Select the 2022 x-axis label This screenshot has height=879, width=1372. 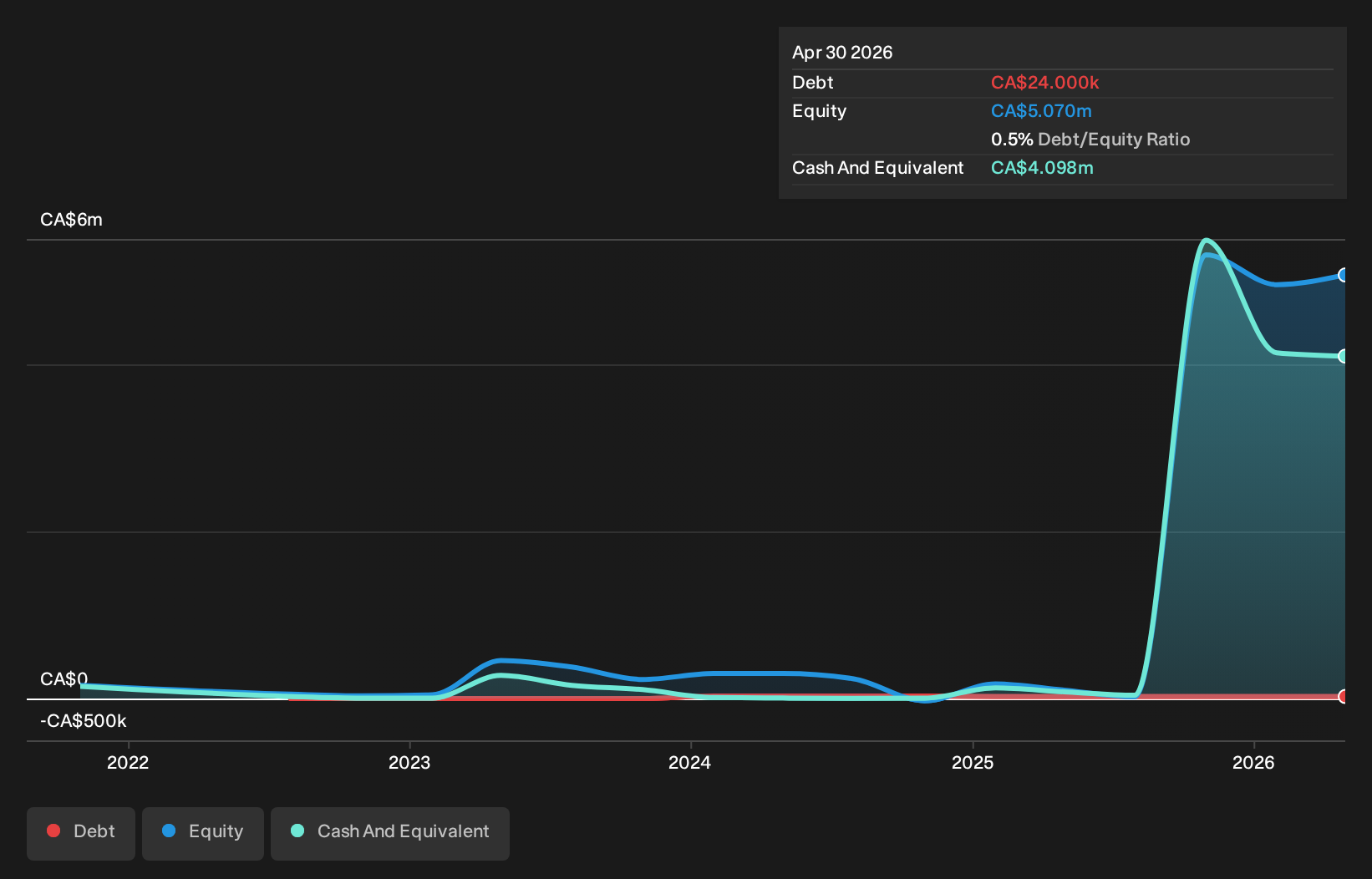tap(128, 762)
